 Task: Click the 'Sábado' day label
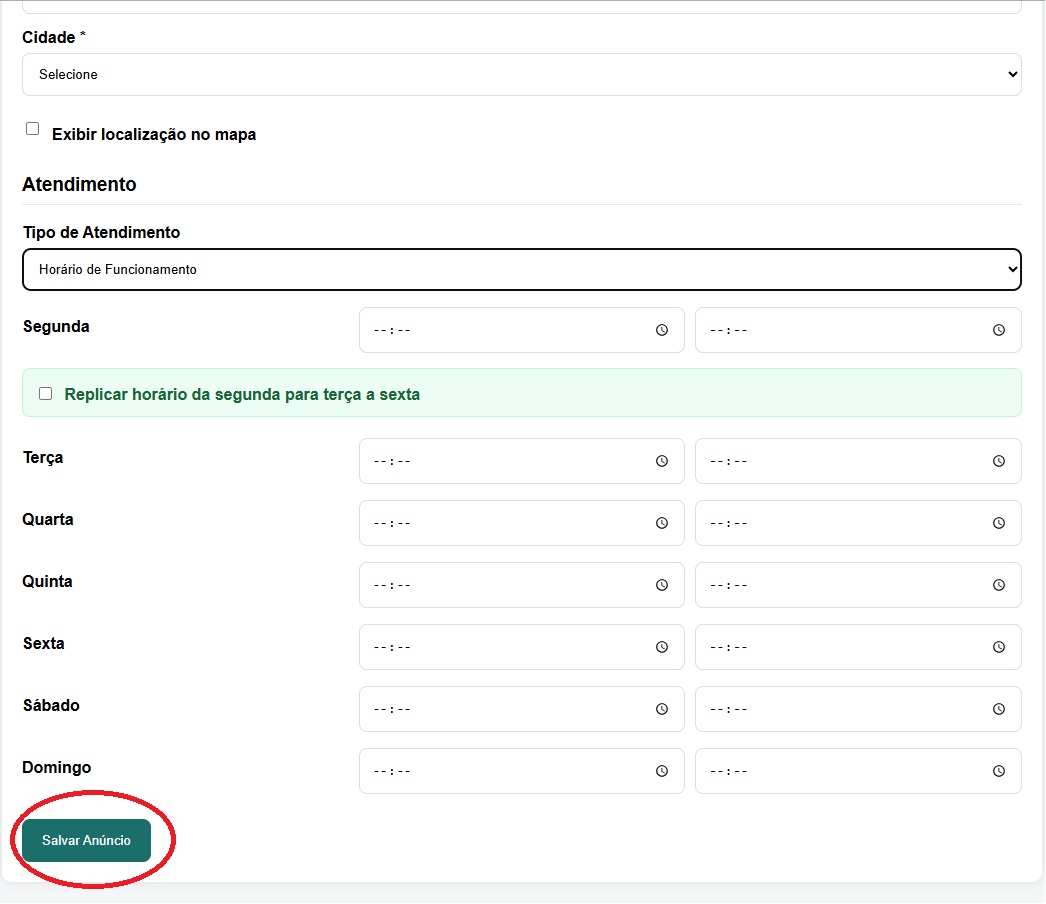tap(51, 705)
